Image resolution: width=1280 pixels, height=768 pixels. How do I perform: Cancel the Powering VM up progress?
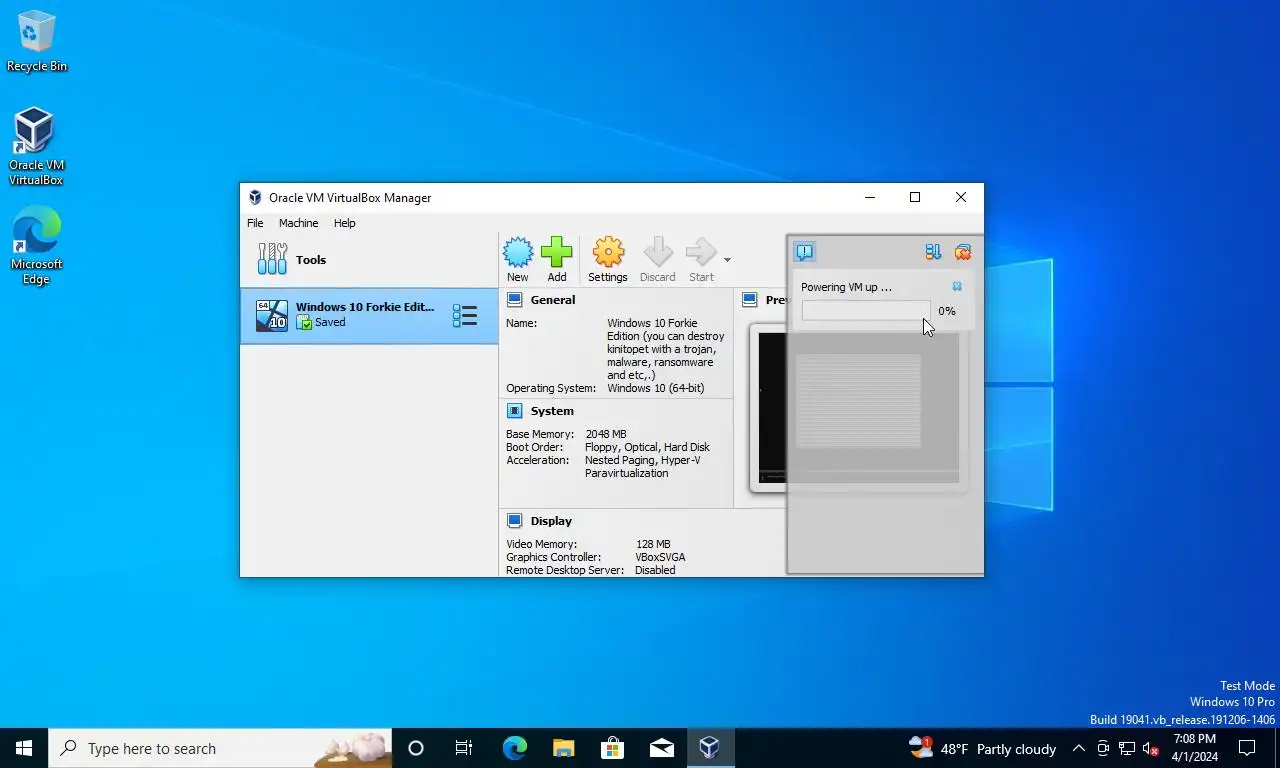tap(957, 287)
